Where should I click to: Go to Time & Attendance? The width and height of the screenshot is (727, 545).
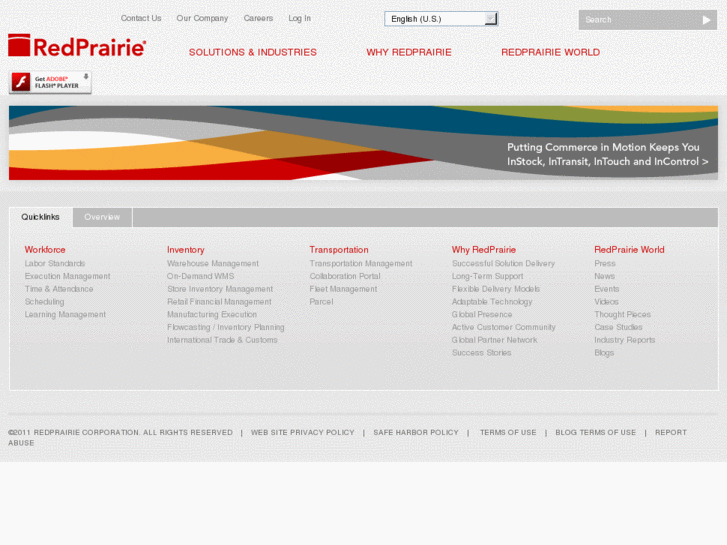[59, 289]
